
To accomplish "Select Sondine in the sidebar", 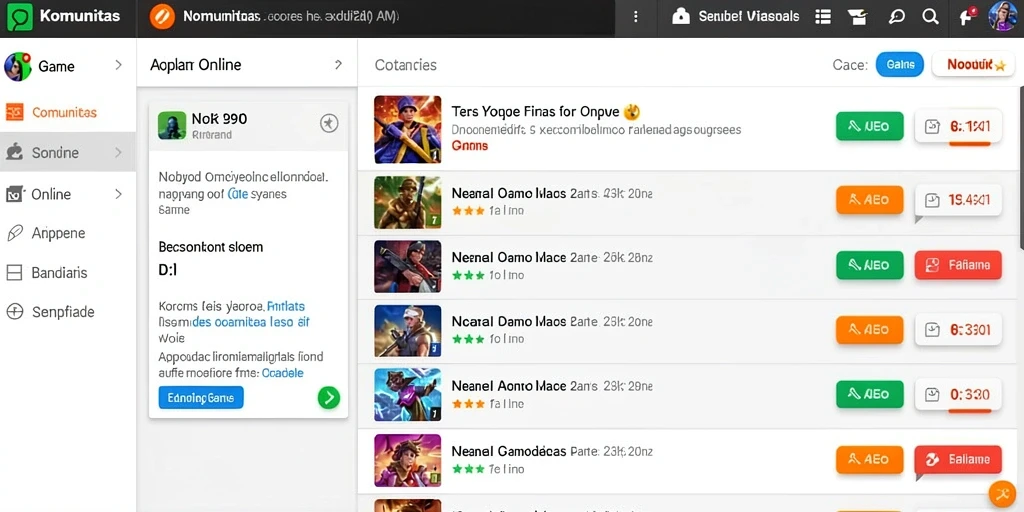I will click(x=68, y=152).
